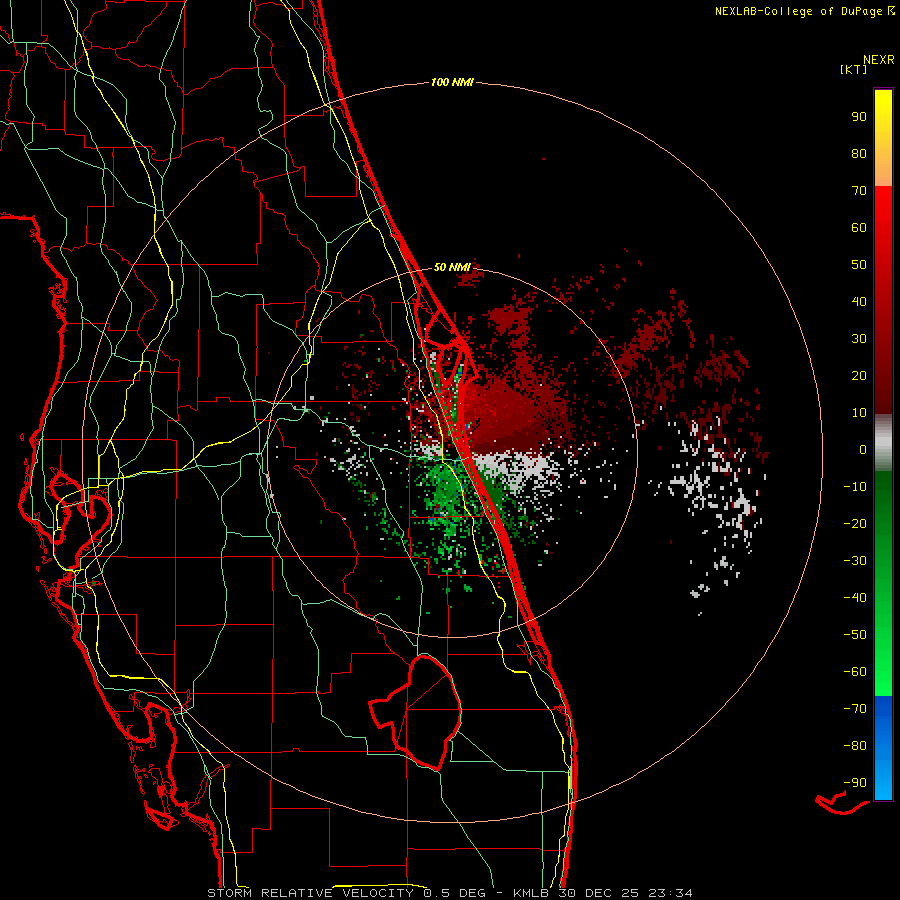Click the KMLB station identifier in the caption
Image resolution: width=900 pixels, height=900 pixels.
click(x=531, y=893)
